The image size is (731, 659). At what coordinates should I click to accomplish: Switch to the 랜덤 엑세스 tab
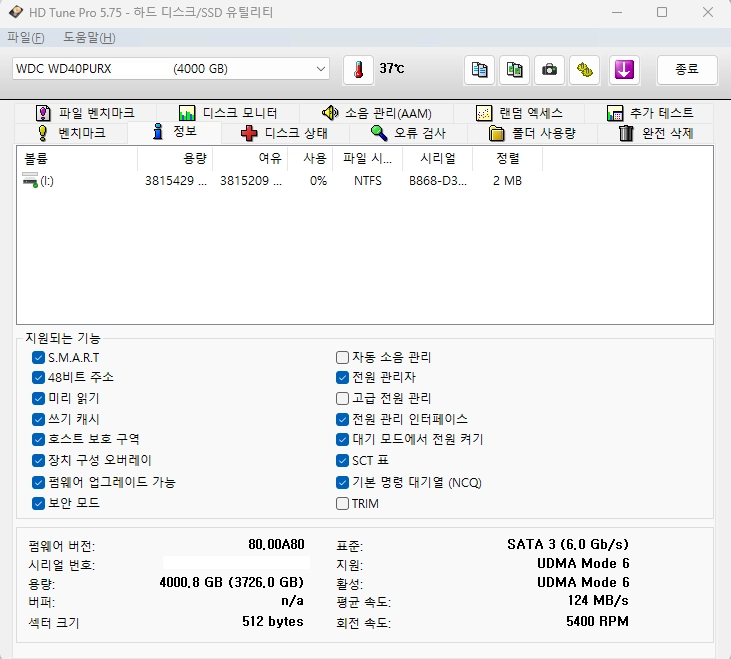[519, 113]
